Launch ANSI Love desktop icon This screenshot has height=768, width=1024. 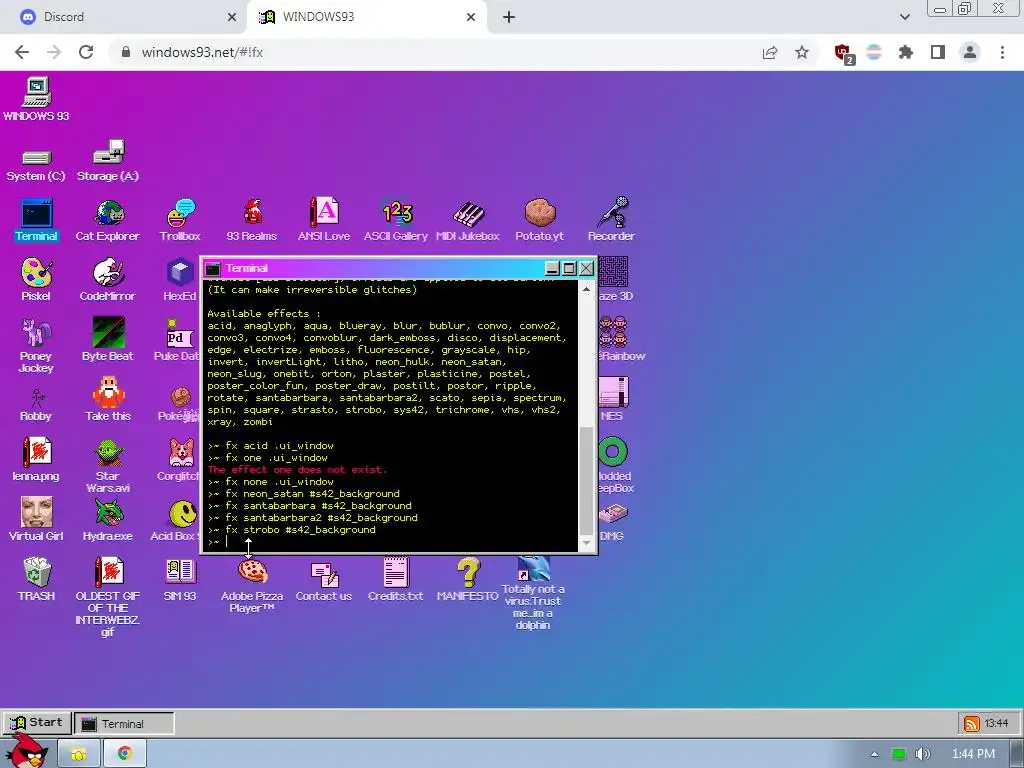(x=324, y=220)
